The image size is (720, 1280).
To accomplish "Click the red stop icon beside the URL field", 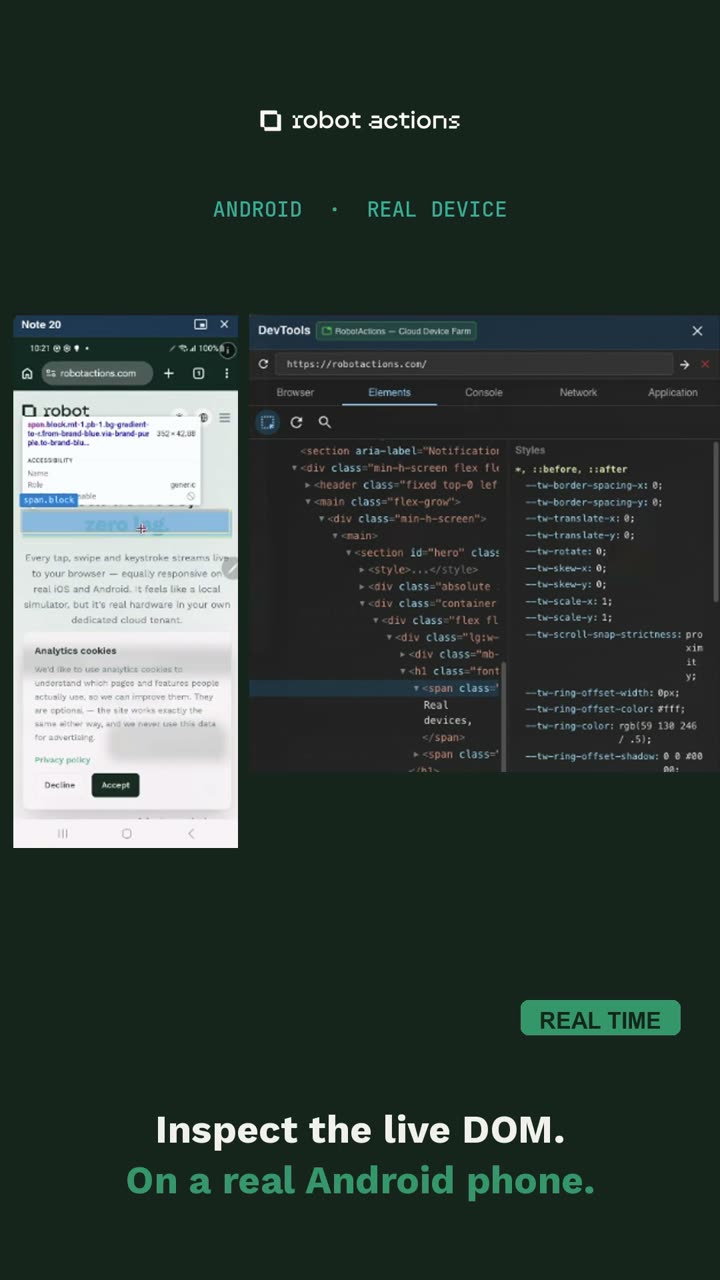I will point(705,365).
